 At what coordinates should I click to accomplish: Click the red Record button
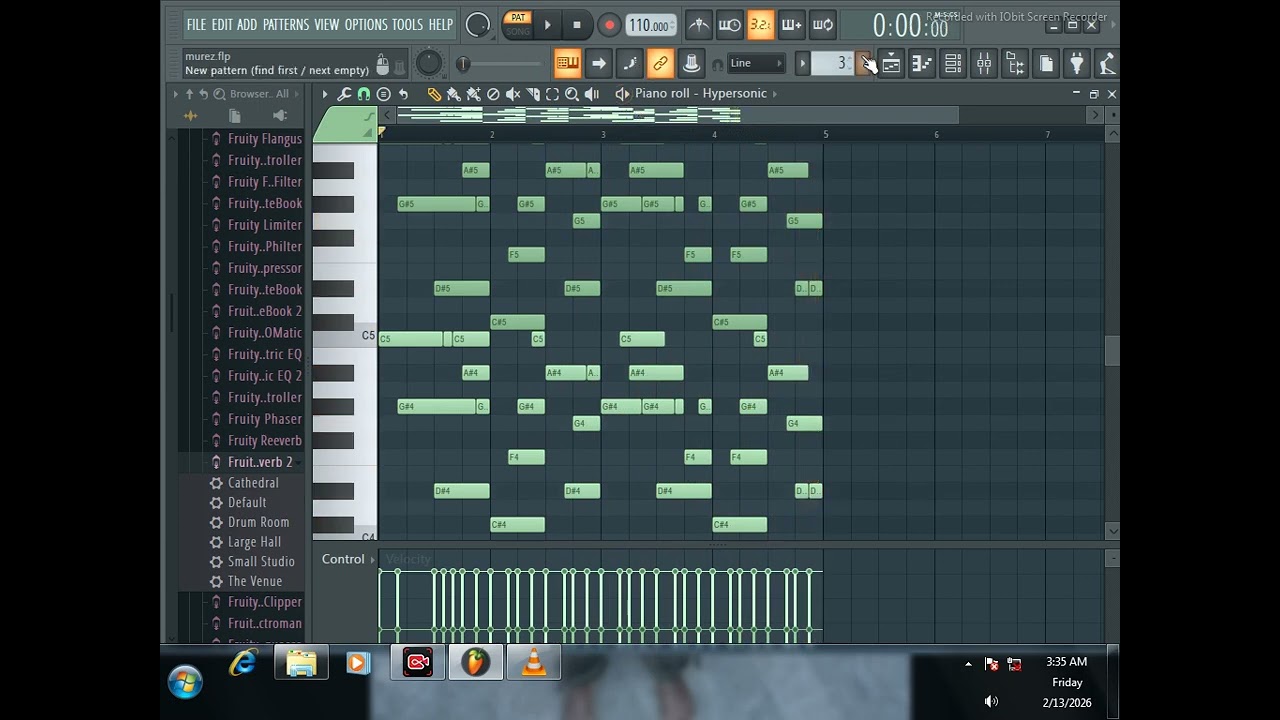pos(609,25)
